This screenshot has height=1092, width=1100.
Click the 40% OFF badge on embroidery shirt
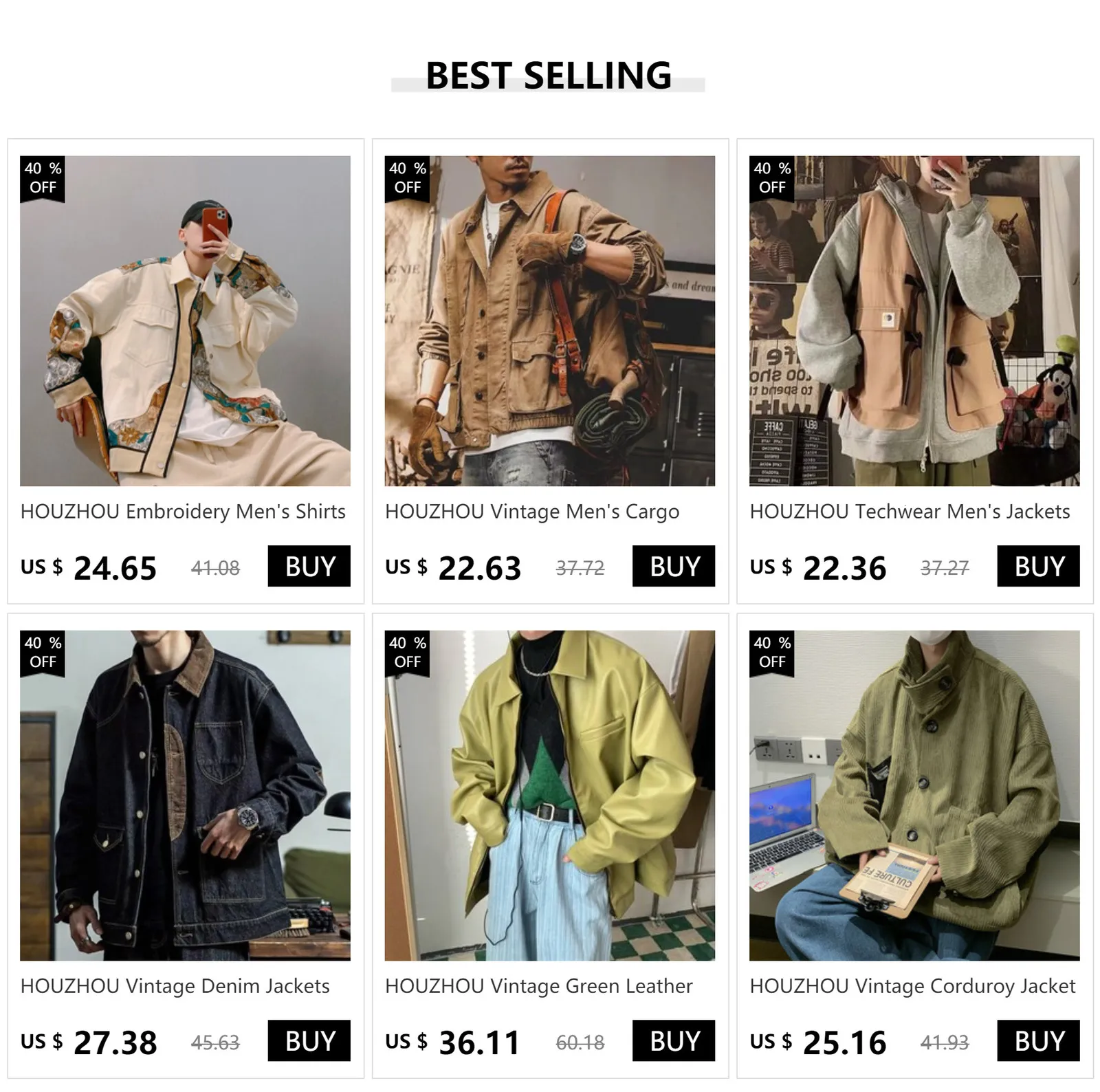pos(43,178)
